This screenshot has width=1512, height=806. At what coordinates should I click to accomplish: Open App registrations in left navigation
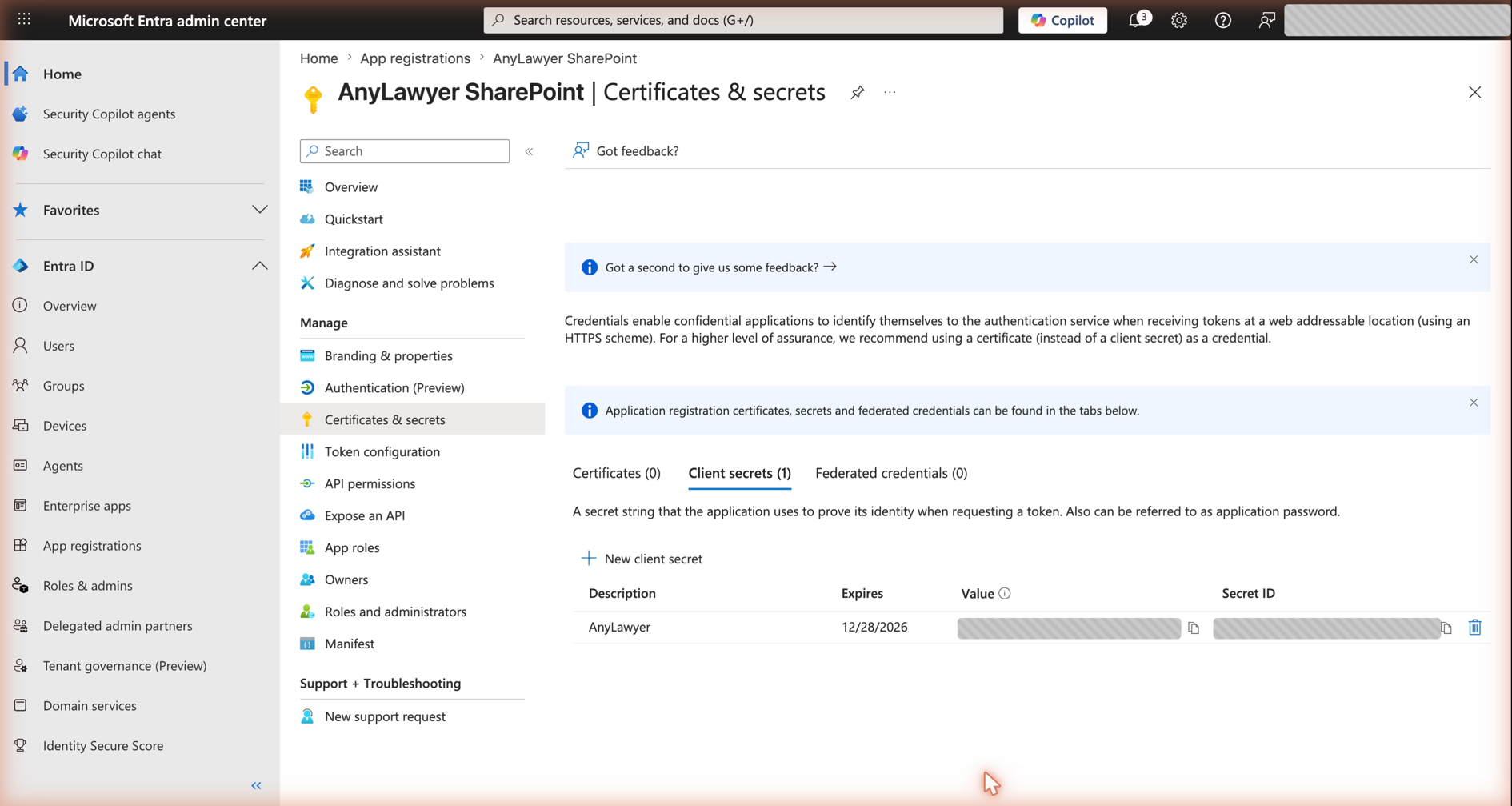click(92, 546)
